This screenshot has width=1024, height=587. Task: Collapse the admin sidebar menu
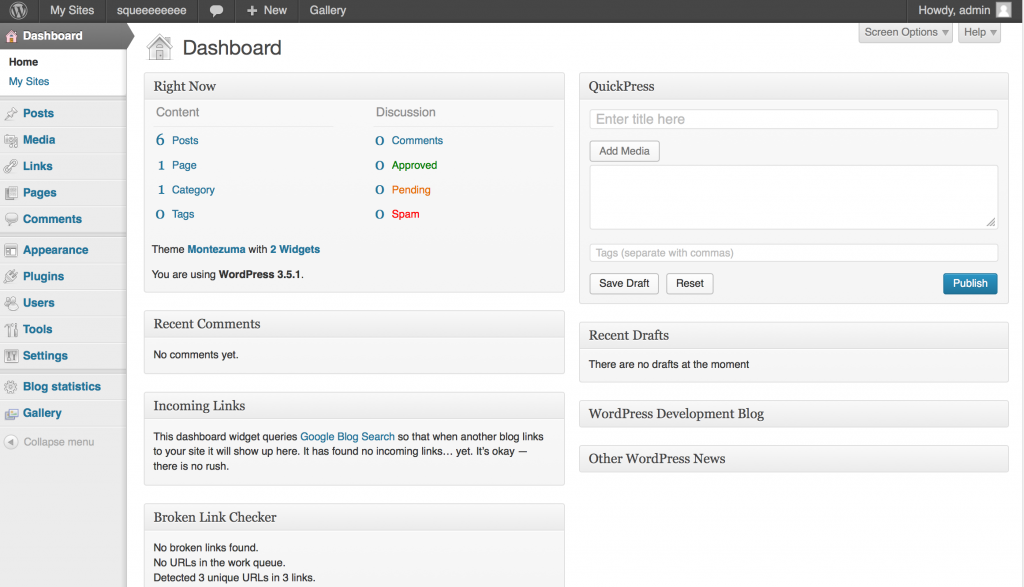(50, 442)
